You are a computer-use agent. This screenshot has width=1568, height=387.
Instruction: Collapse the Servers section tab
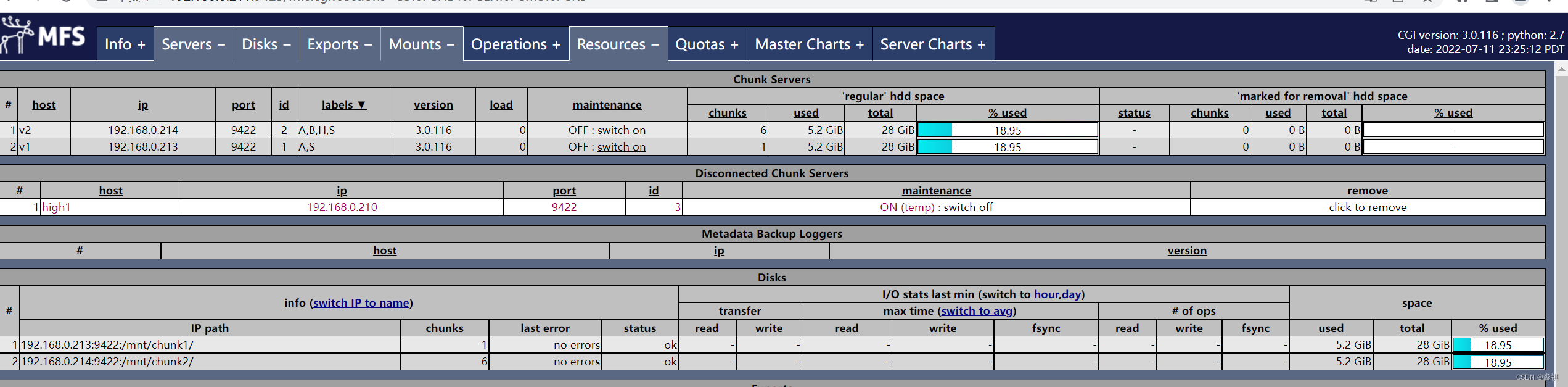[x=194, y=44]
